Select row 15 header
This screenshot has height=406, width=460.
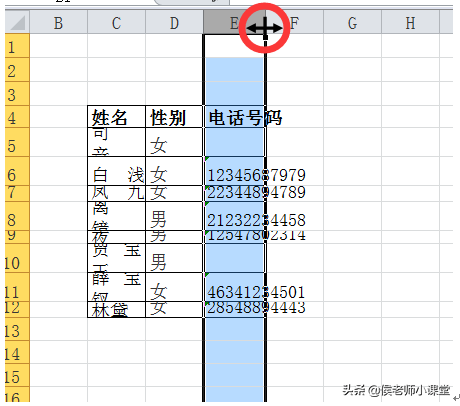pyautogui.click(x=17, y=375)
